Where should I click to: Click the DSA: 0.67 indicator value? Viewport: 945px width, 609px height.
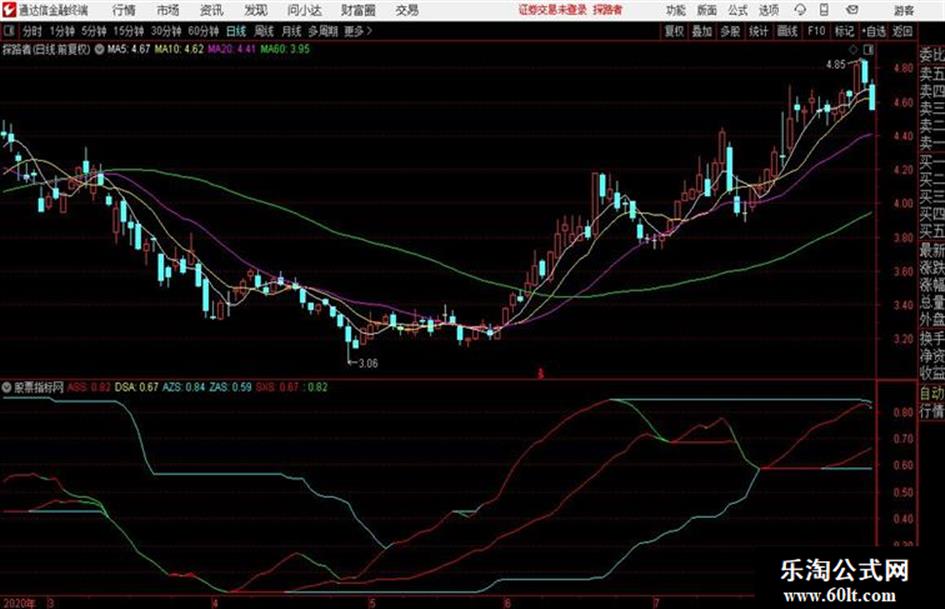point(136,387)
